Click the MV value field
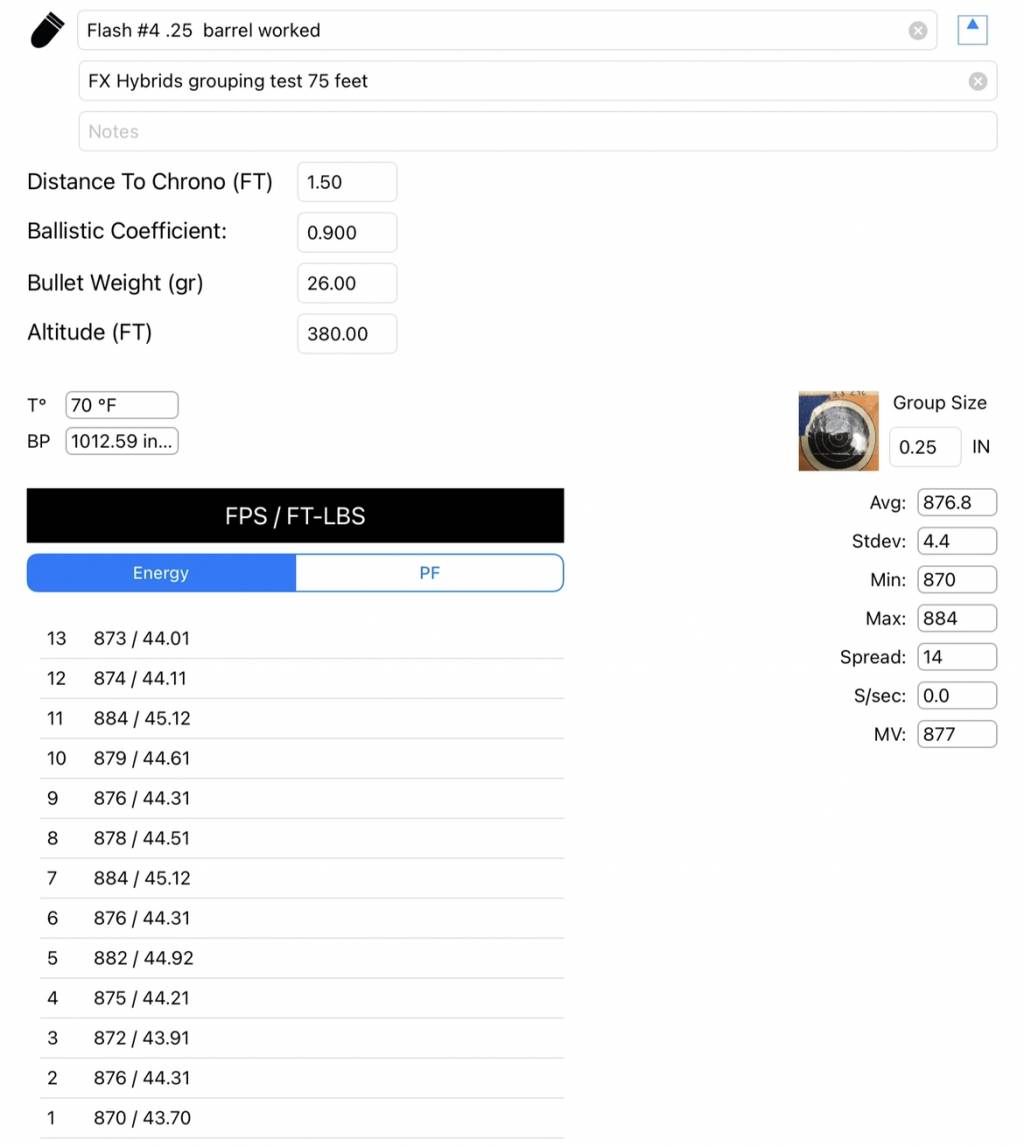1024x1147 pixels. click(x=956, y=734)
